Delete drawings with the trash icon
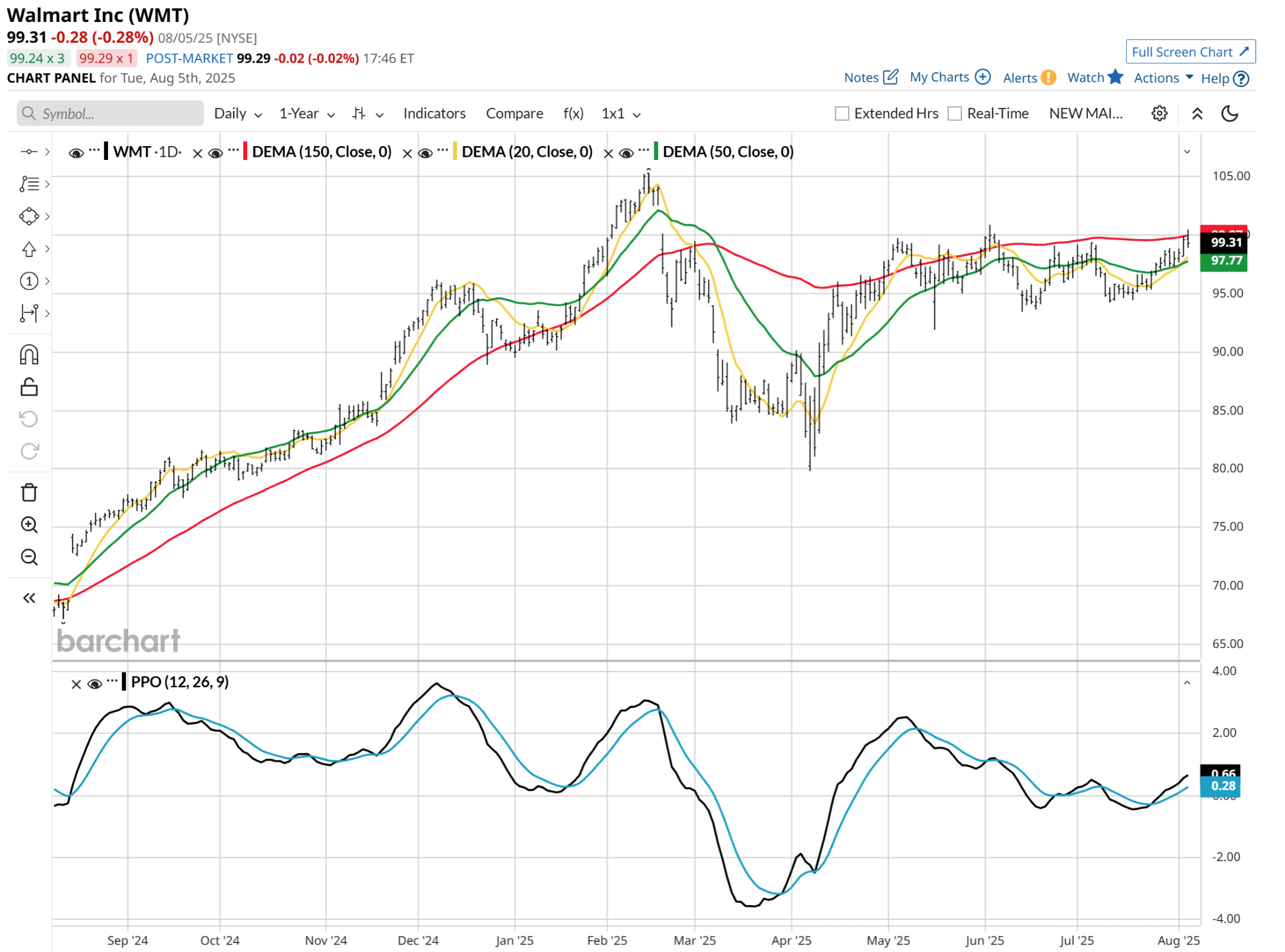 29,492
